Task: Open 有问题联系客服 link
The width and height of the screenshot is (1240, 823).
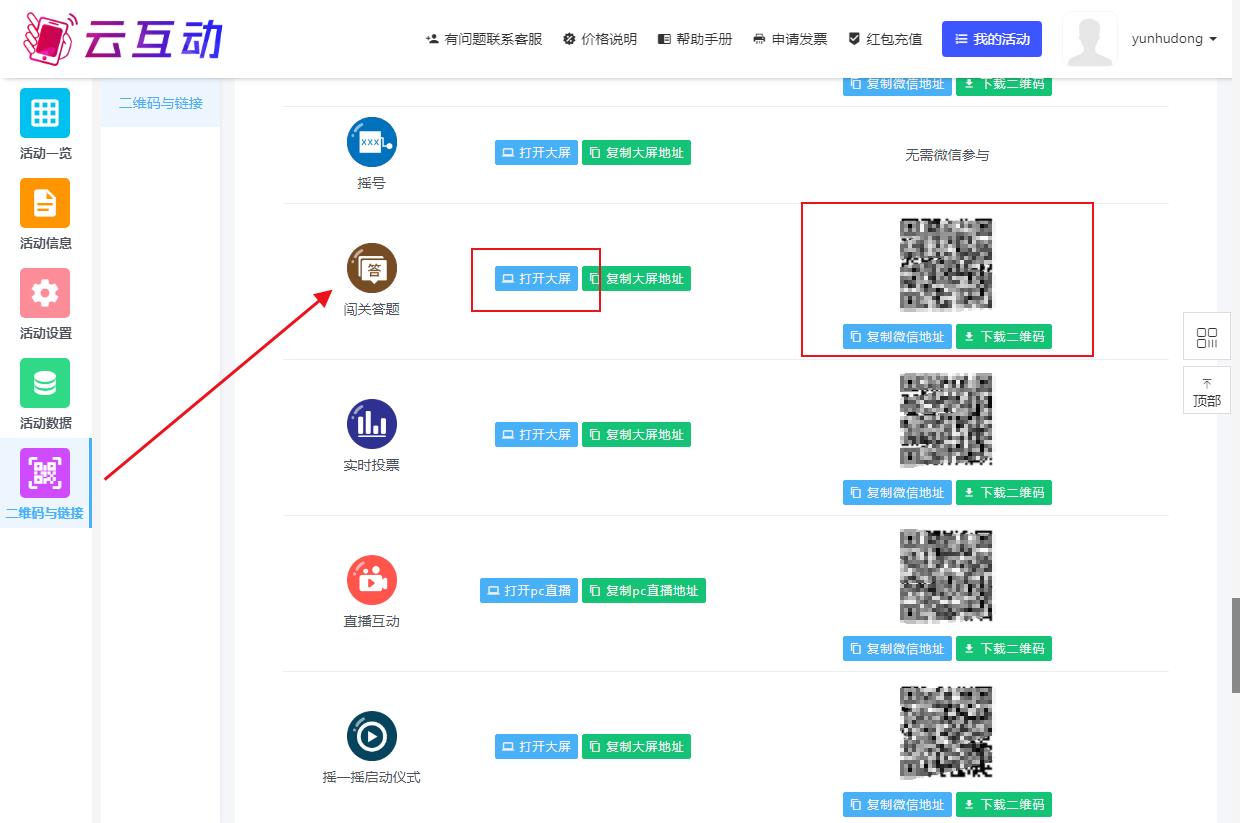Action: pos(484,39)
